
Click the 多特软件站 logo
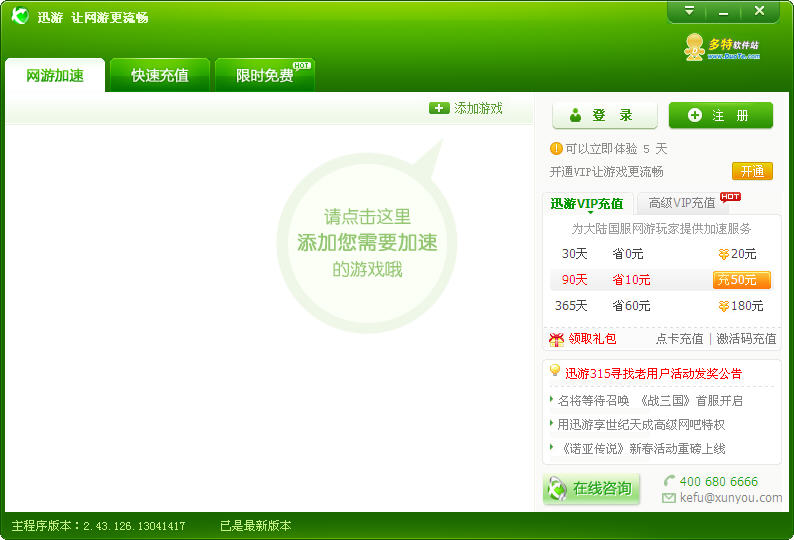(722, 48)
